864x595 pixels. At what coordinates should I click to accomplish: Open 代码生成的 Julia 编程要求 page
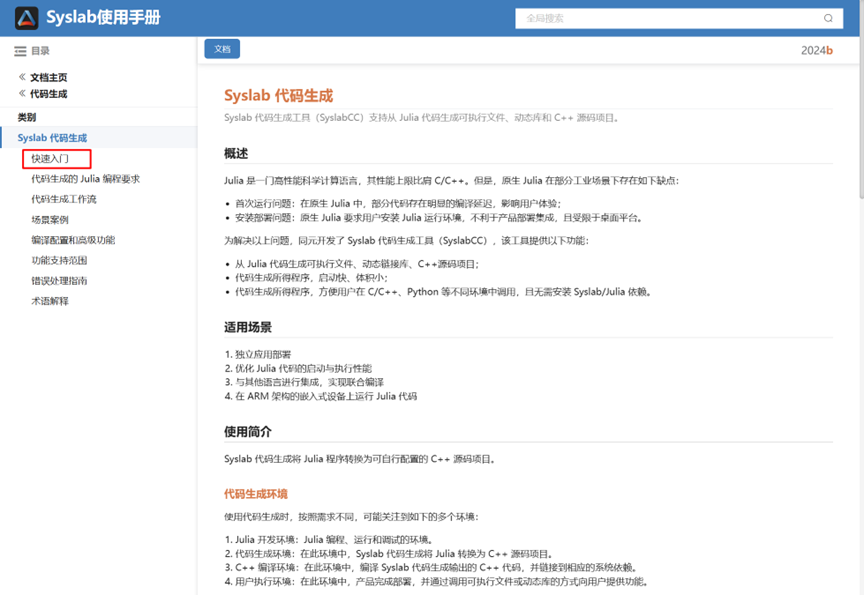click(x=85, y=179)
